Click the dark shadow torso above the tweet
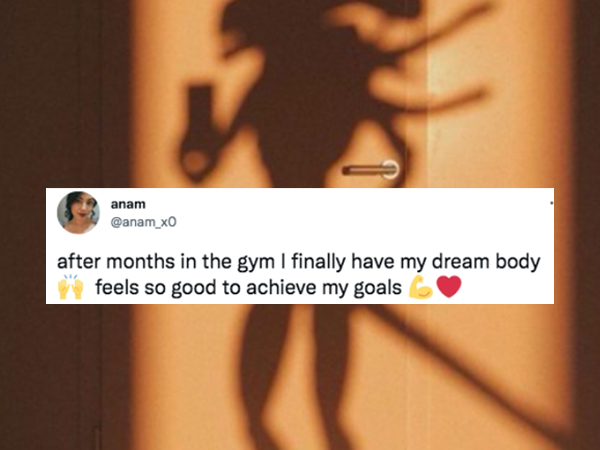Screen dimensions: 600x450 point(306,96)
